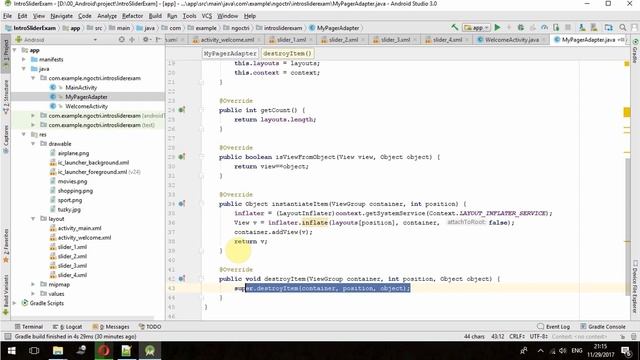Click destroyItem() breadcrumb
The width and height of the screenshot is (640, 360).
[287, 53]
